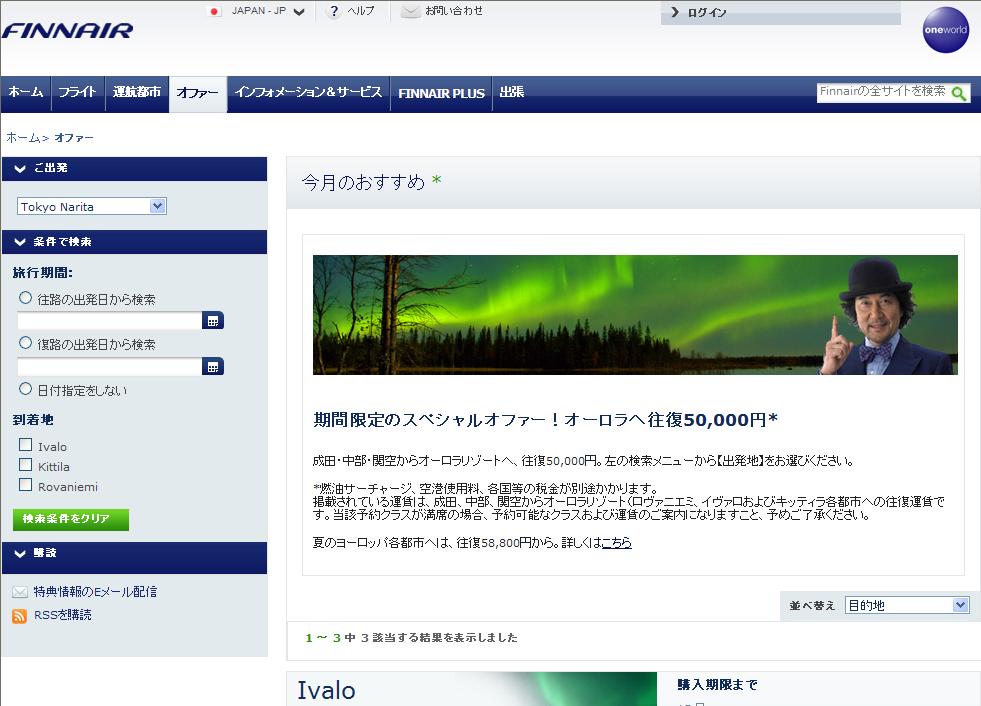The height and width of the screenshot is (706, 981).
Task: Click the green 検索条件をクリア button
Action: 71,519
